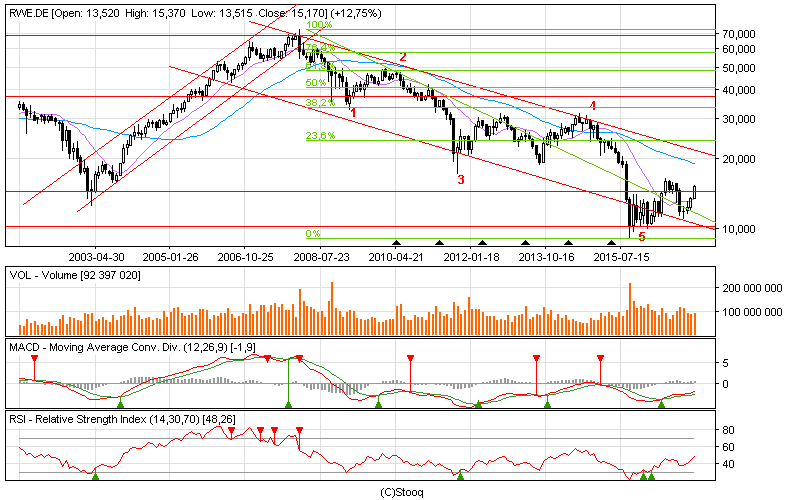This screenshot has width=800, height=500.
Task: Click red wave label 2
Action: click(x=403, y=57)
